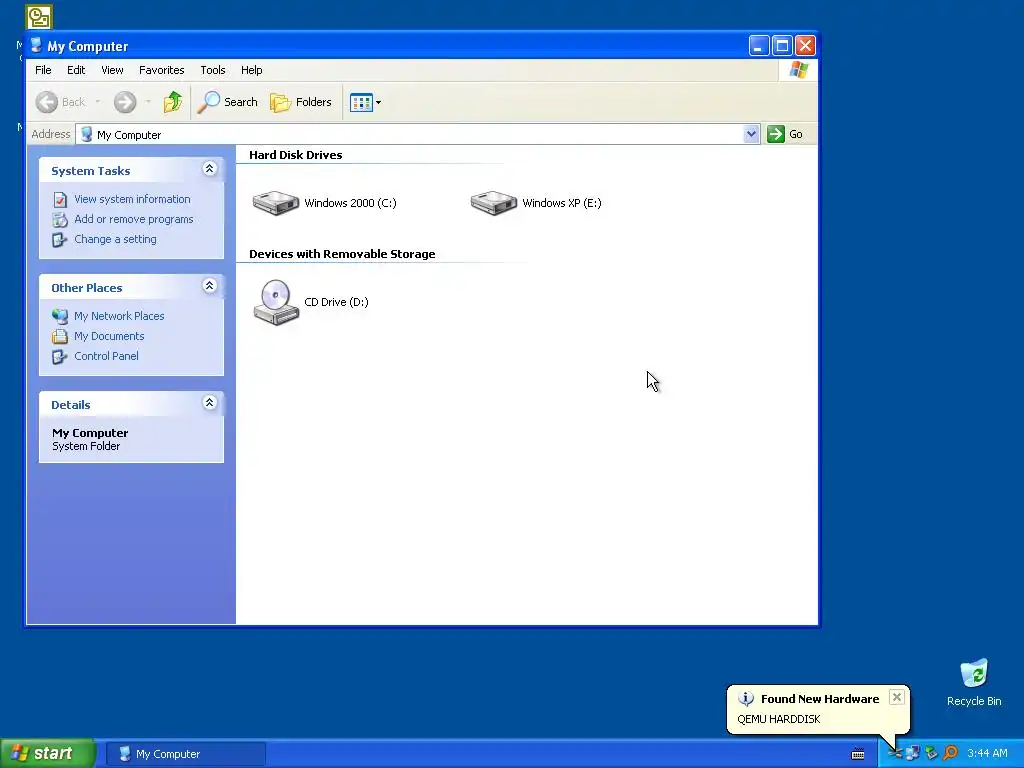Viewport: 1024px width, 768px height.
Task: Open Control Panel link
Action: click(x=106, y=356)
